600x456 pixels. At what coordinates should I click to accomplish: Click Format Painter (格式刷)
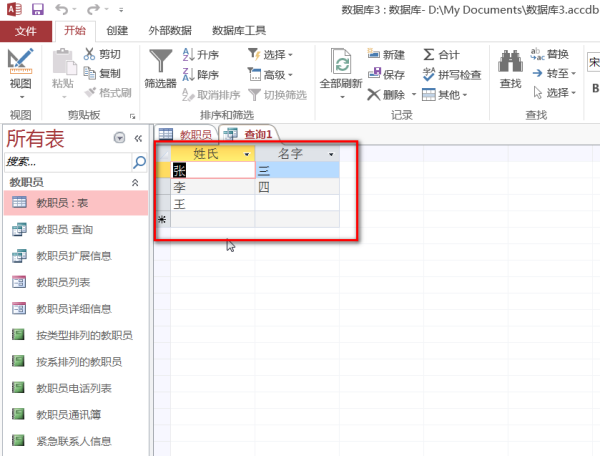[x=108, y=93]
